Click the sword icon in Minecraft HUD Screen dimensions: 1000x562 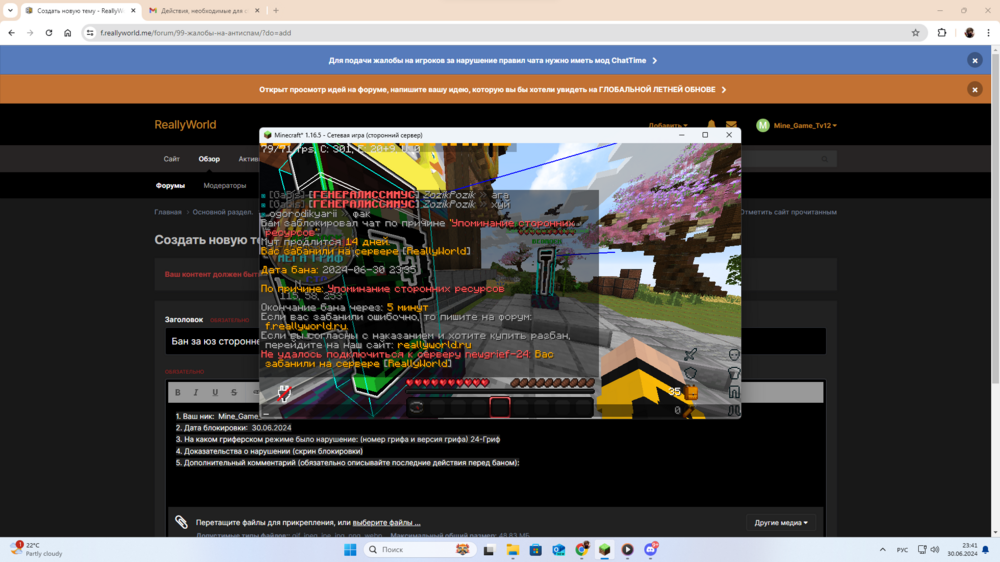pyautogui.click(x=690, y=354)
